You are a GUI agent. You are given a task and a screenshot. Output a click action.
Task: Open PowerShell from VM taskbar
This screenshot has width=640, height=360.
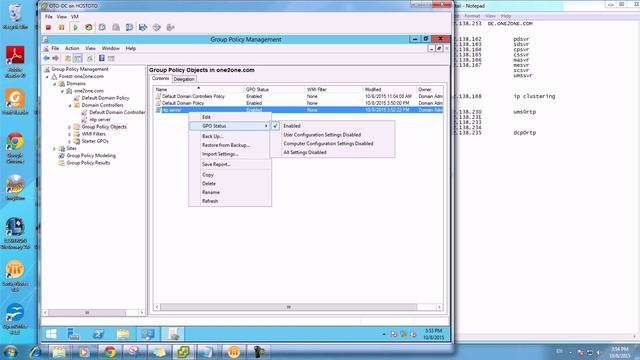point(98,334)
